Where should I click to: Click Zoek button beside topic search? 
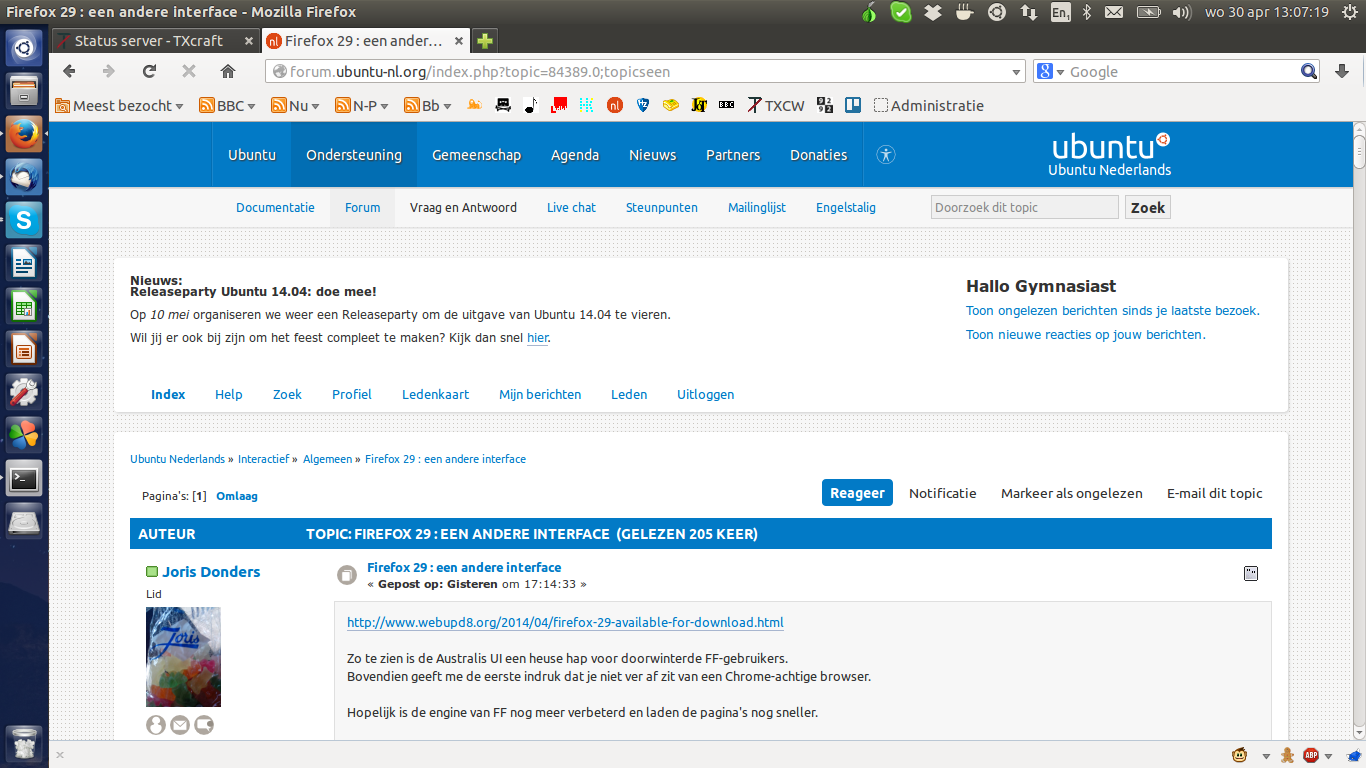tap(1148, 207)
